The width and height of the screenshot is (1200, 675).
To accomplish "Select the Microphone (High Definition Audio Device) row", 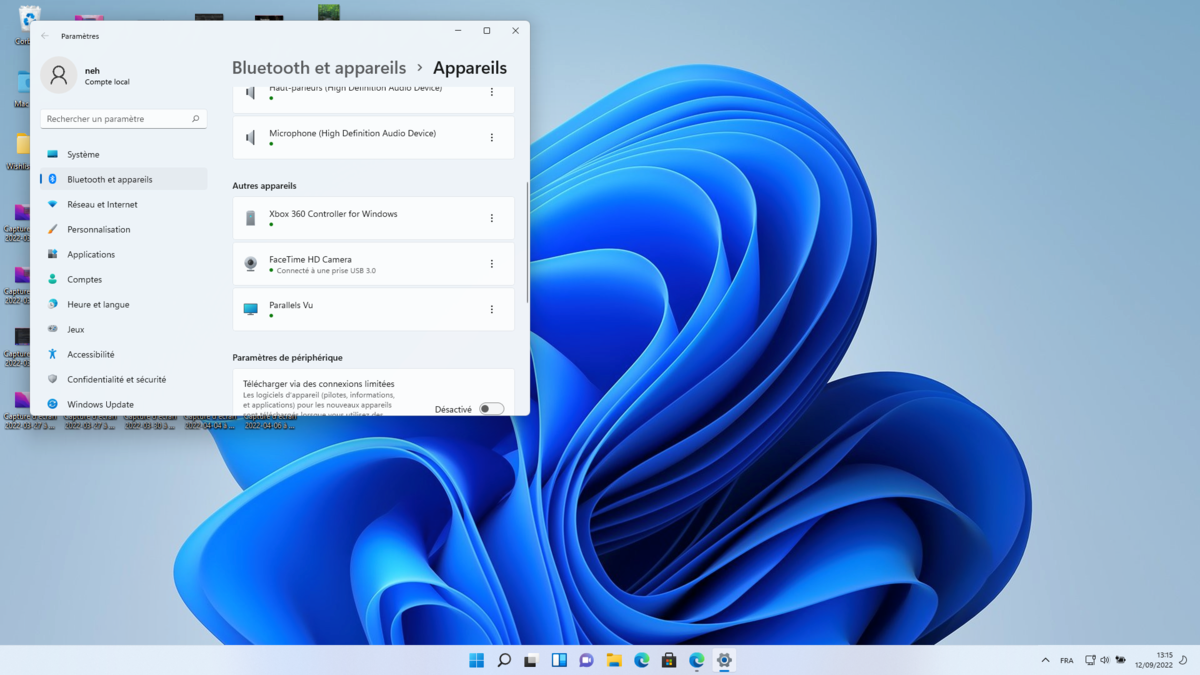I will [374, 138].
